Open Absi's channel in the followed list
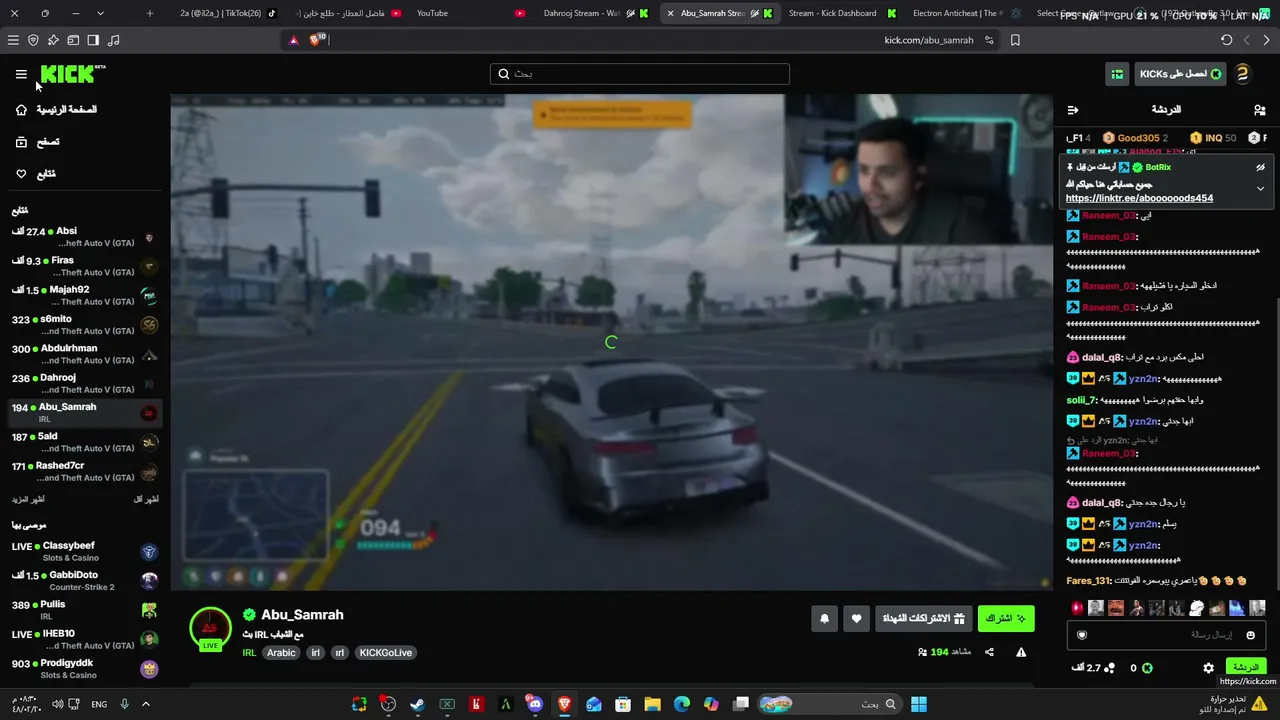This screenshot has width=1280, height=720. pyautogui.click(x=84, y=237)
